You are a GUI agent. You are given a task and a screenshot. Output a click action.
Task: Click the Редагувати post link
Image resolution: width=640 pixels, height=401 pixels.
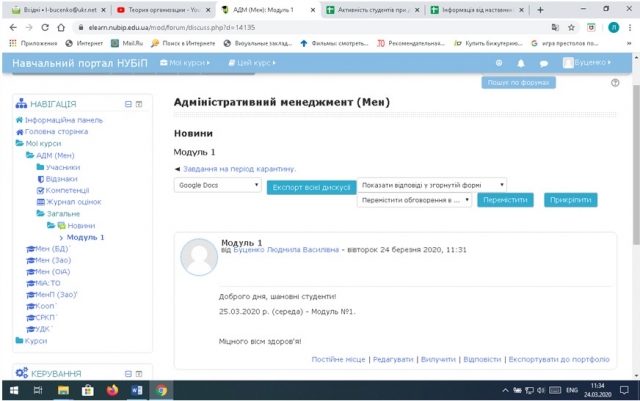tap(393, 359)
